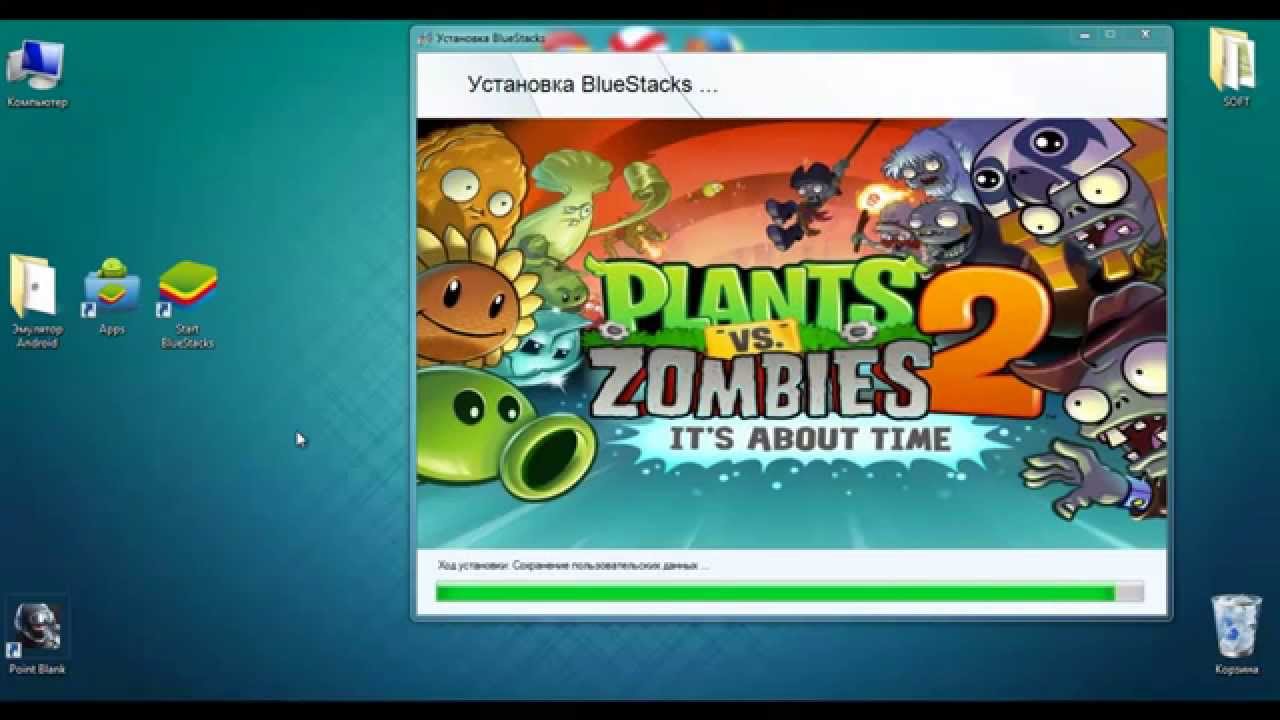The width and height of the screenshot is (1280, 720).
Task: Click the installer title bar icon
Action: point(425,39)
